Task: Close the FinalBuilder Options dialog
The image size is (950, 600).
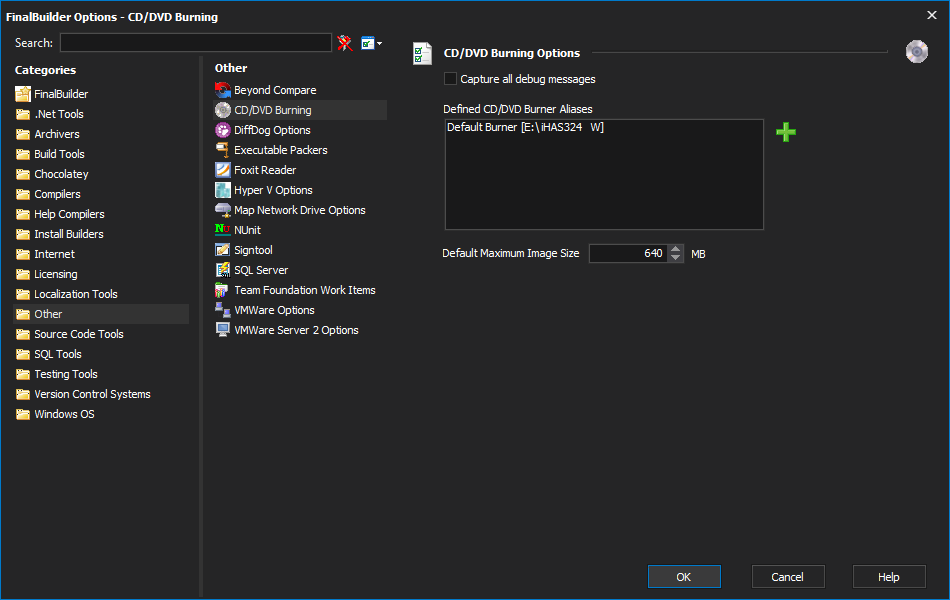Action: pyautogui.click(x=932, y=15)
